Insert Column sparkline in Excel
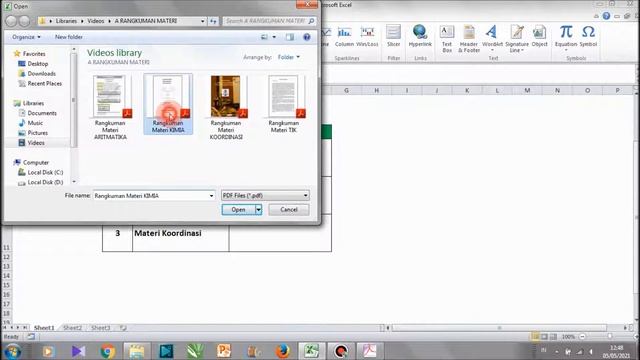This screenshot has width=640, height=360. (344, 36)
